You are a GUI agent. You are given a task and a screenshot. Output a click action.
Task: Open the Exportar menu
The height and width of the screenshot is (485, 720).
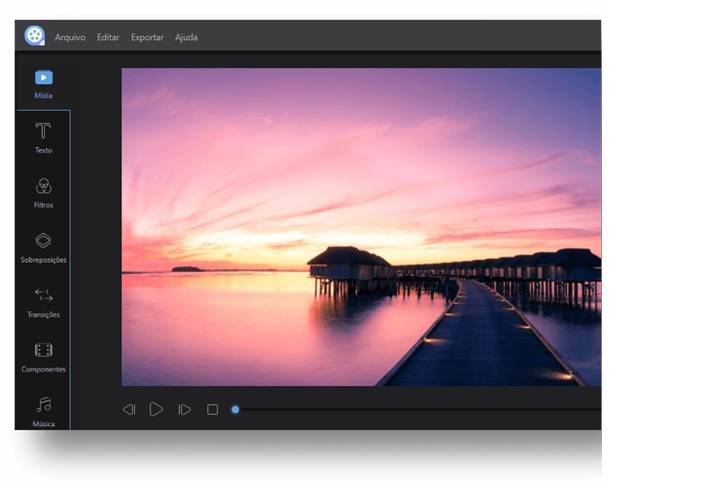147,37
